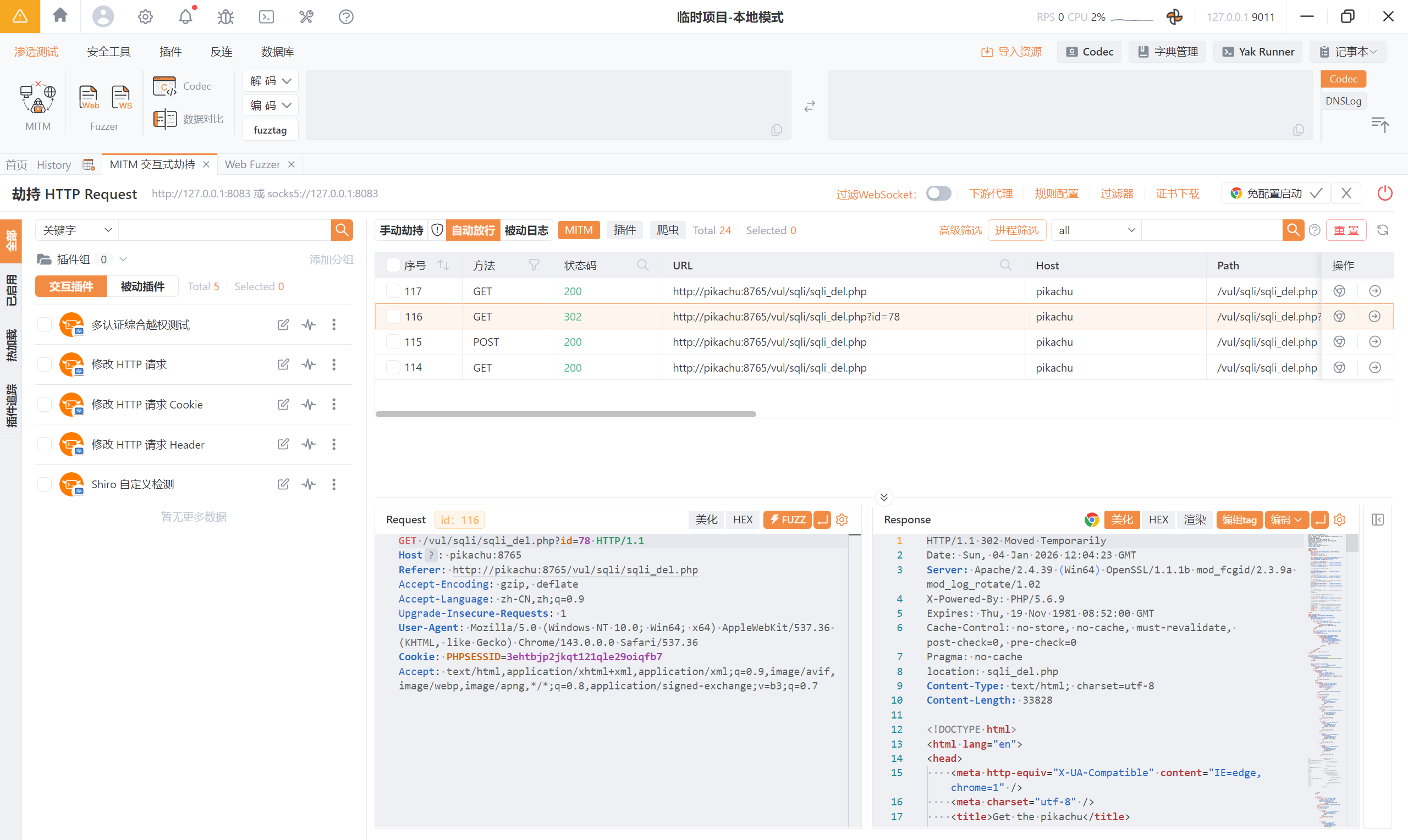Open the WS Fuzzer icon
The width and height of the screenshot is (1408, 840).
tap(121, 97)
